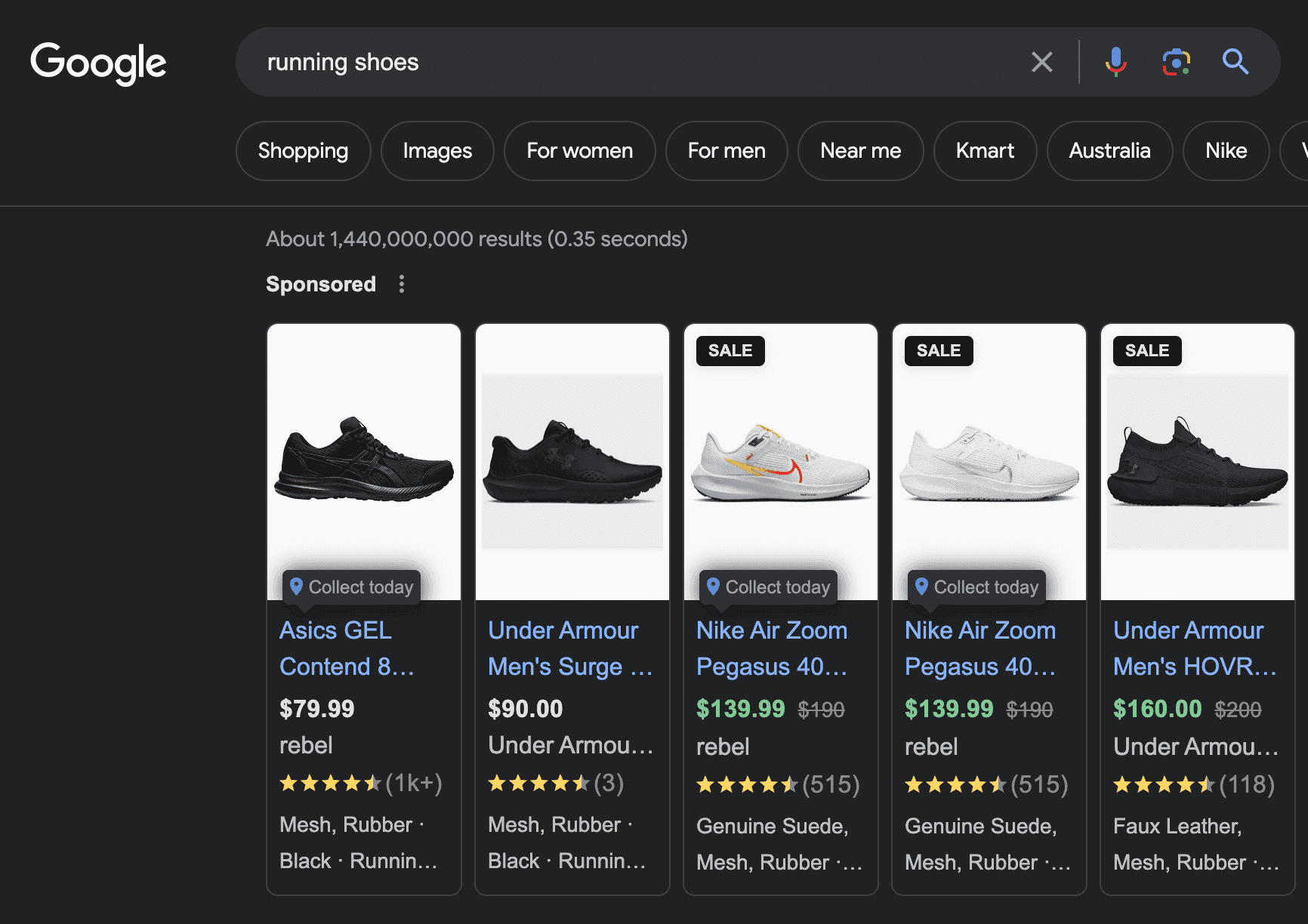Open the Sponsored ads three-dot menu
The height and width of the screenshot is (924, 1308).
[402, 285]
